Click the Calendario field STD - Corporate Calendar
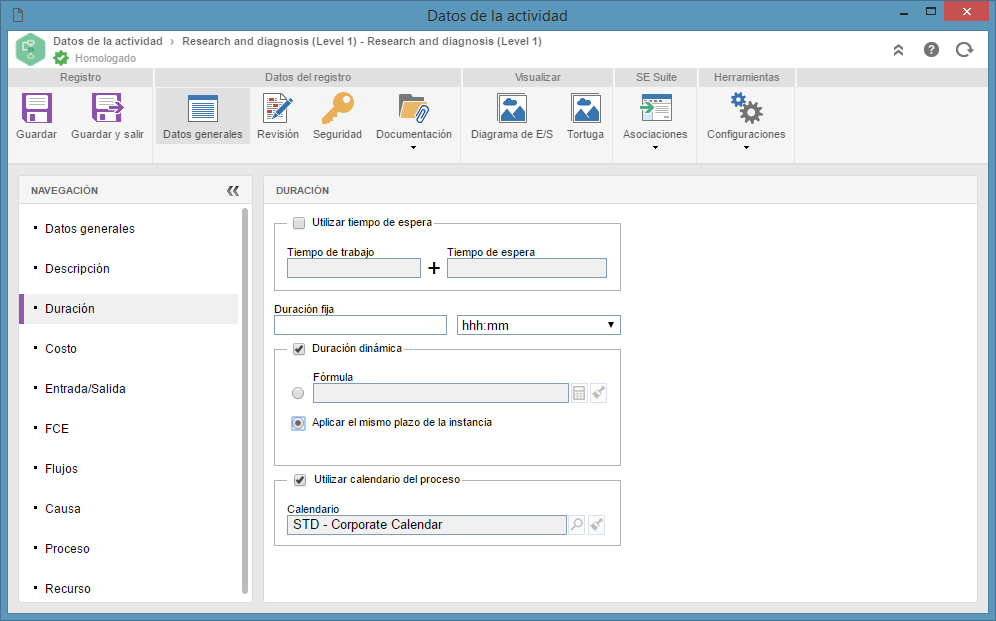 427,524
